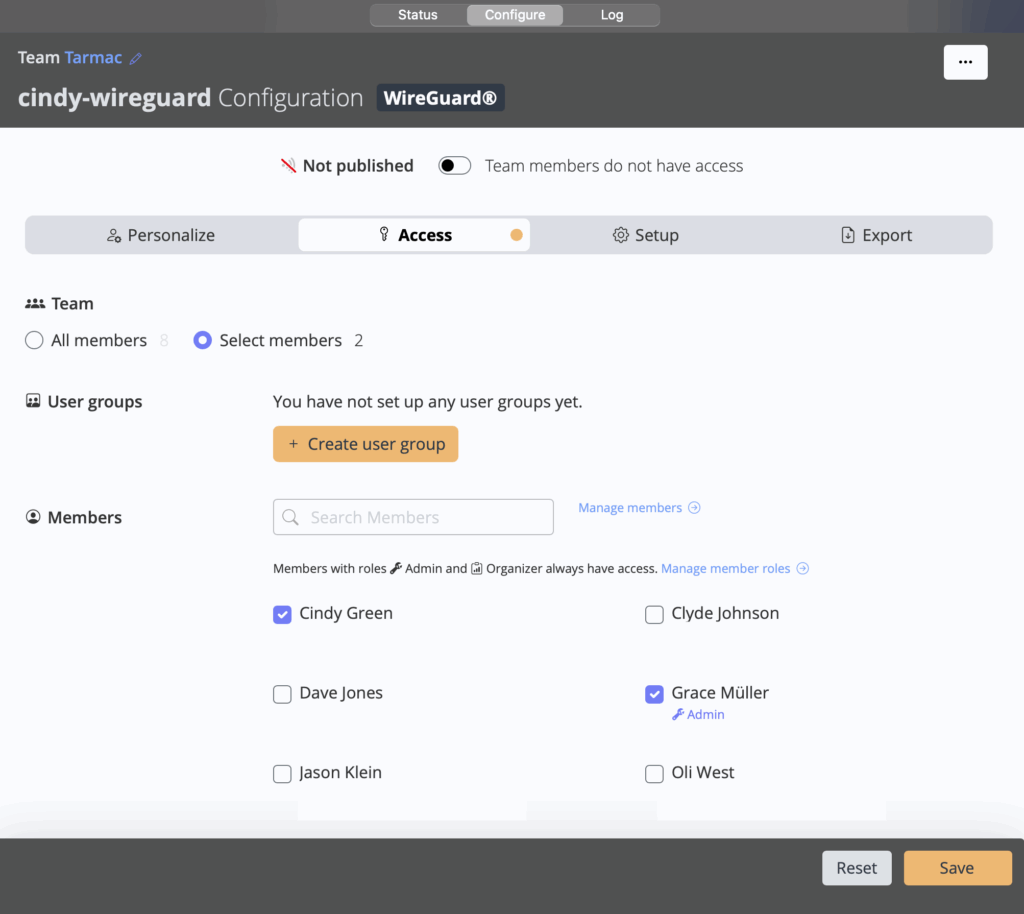Click the pencil edit icon beside Tarmac

tap(136, 59)
